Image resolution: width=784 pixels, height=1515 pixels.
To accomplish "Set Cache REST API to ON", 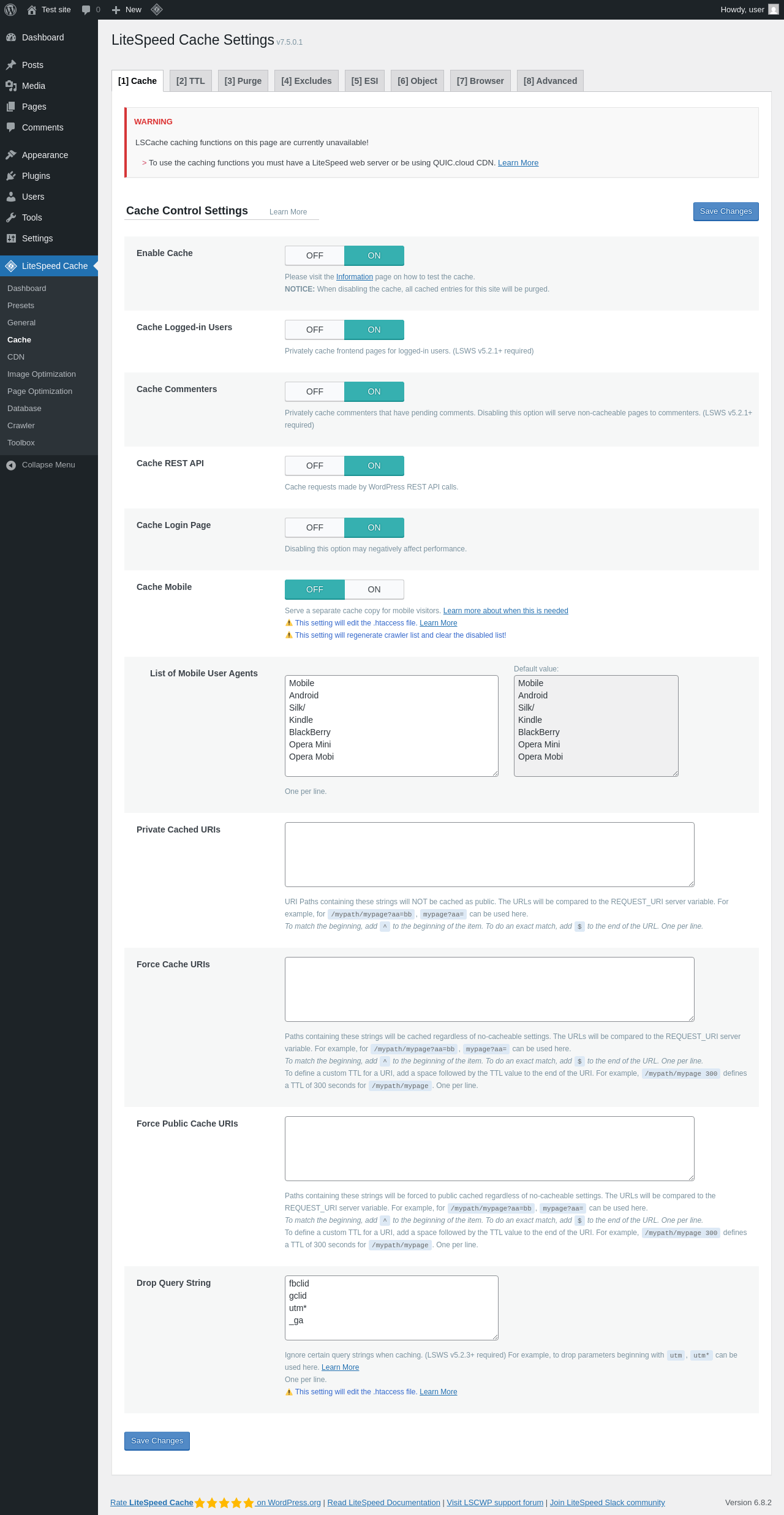I will 374,466.
